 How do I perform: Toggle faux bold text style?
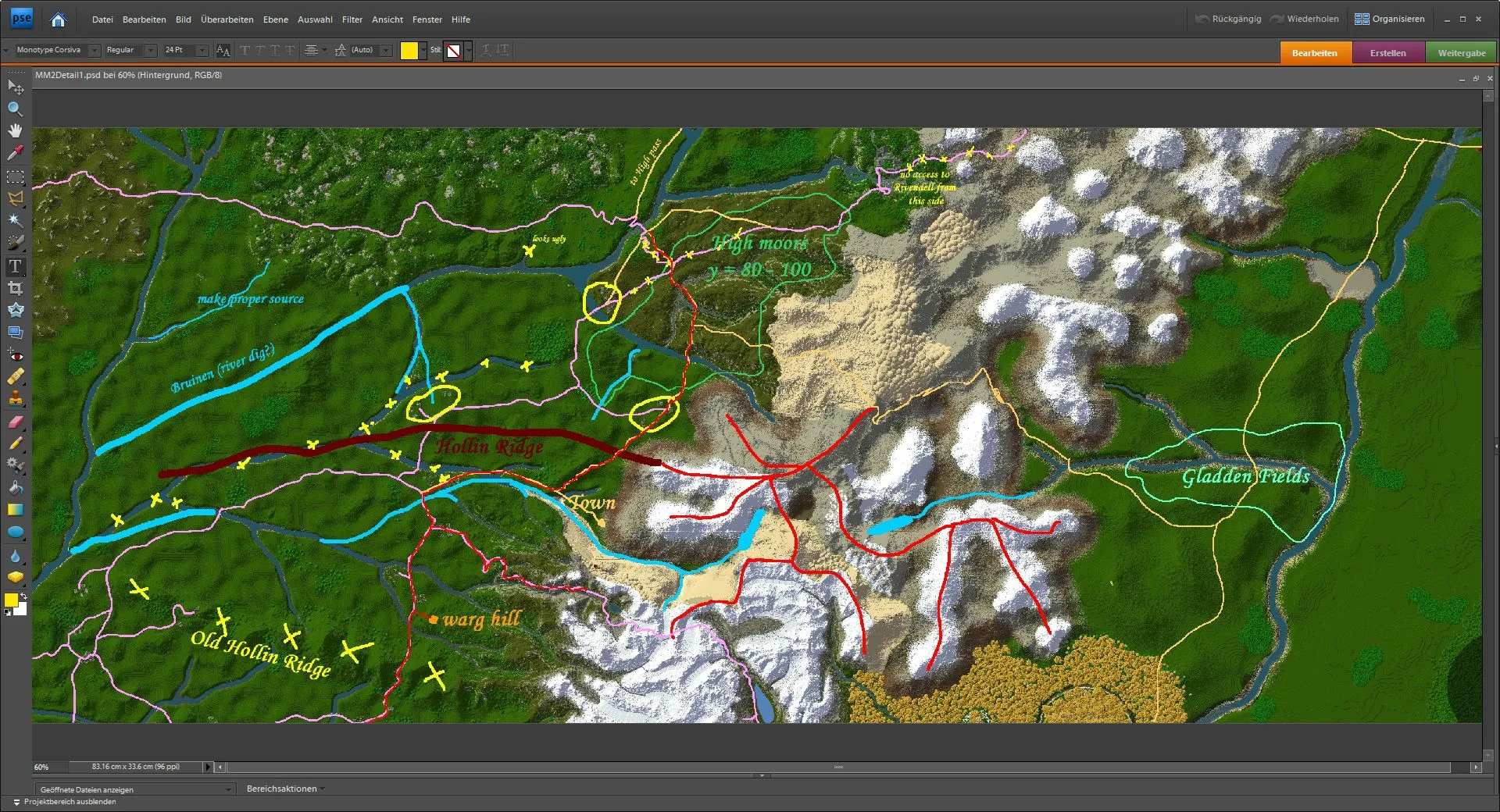point(245,50)
